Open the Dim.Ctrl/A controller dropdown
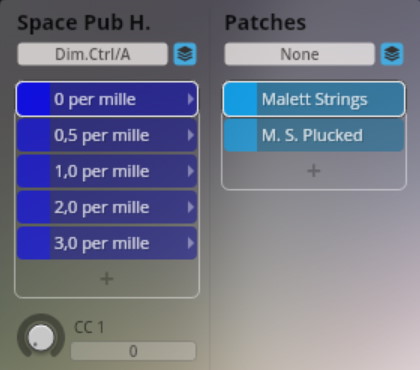This screenshot has width=420, height=370. point(92,54)
